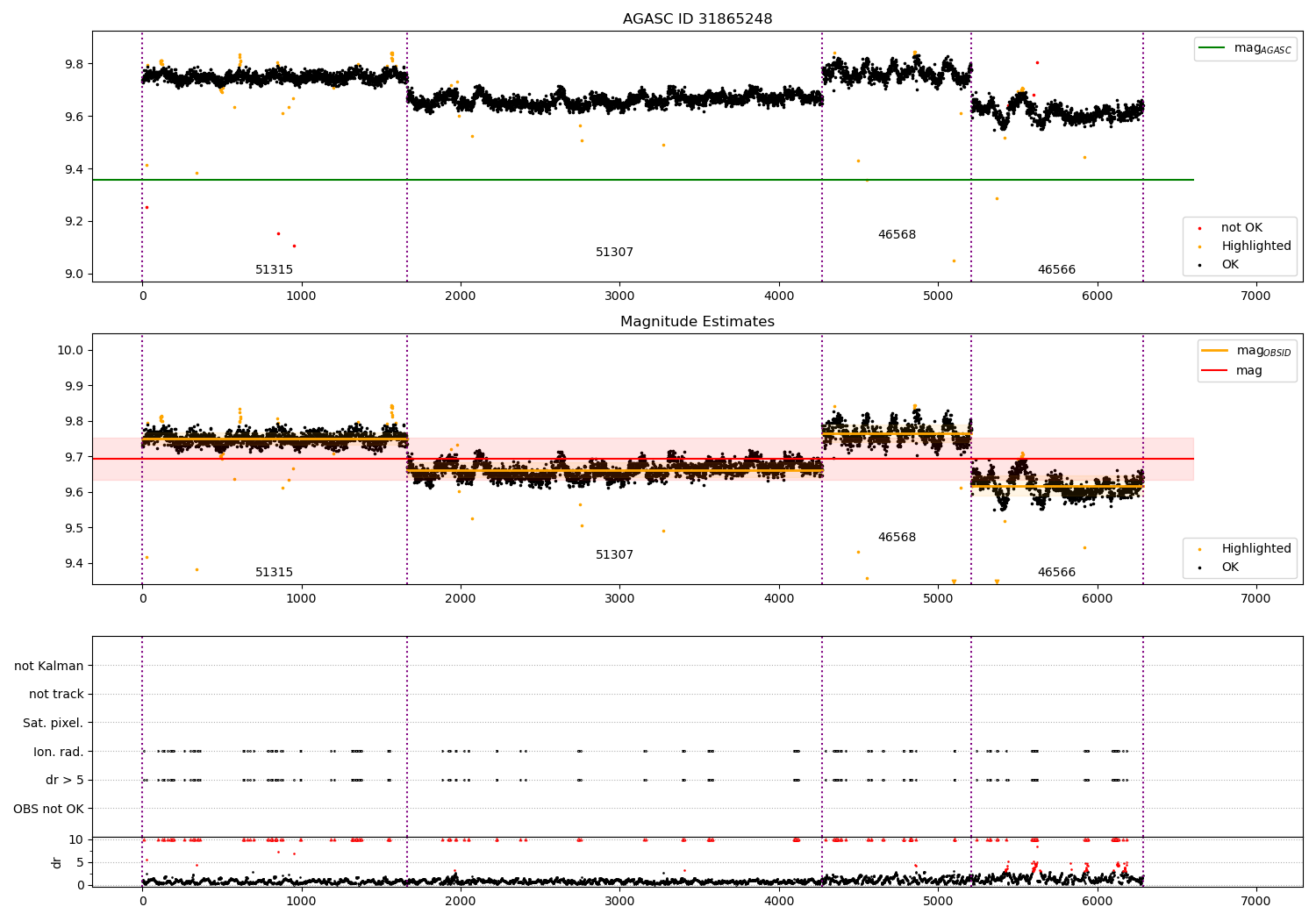This screenshot has width=1316, height=921.
Task: Click the 46568 label in the top plot
Action: (x=897, y=235)
